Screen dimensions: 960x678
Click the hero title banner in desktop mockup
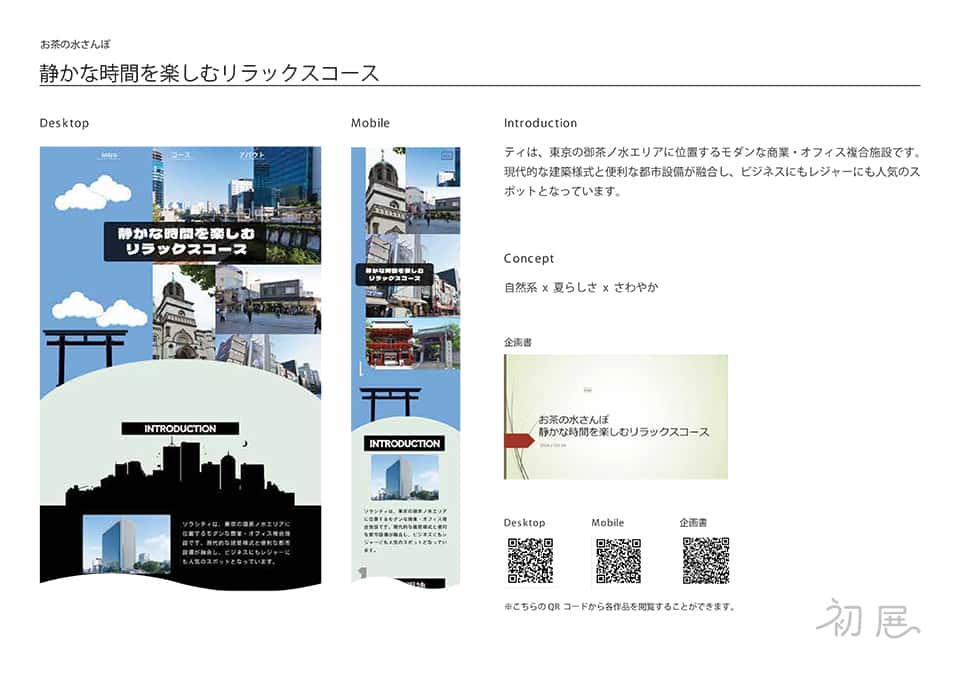[185, 241]
